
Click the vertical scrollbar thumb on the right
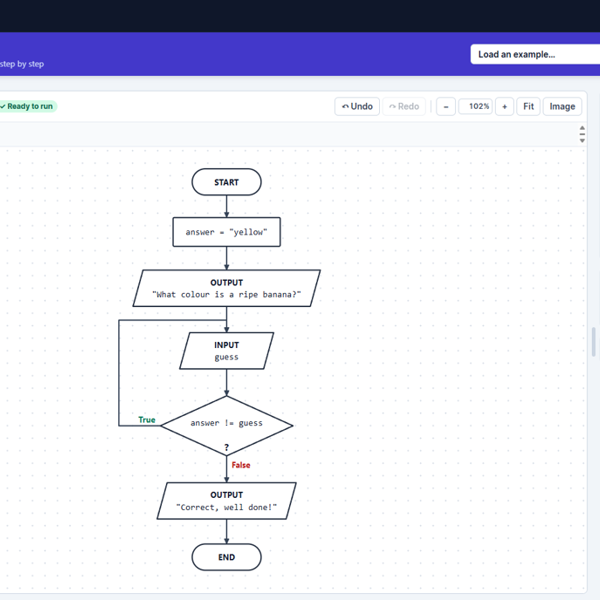coord(593,342)
